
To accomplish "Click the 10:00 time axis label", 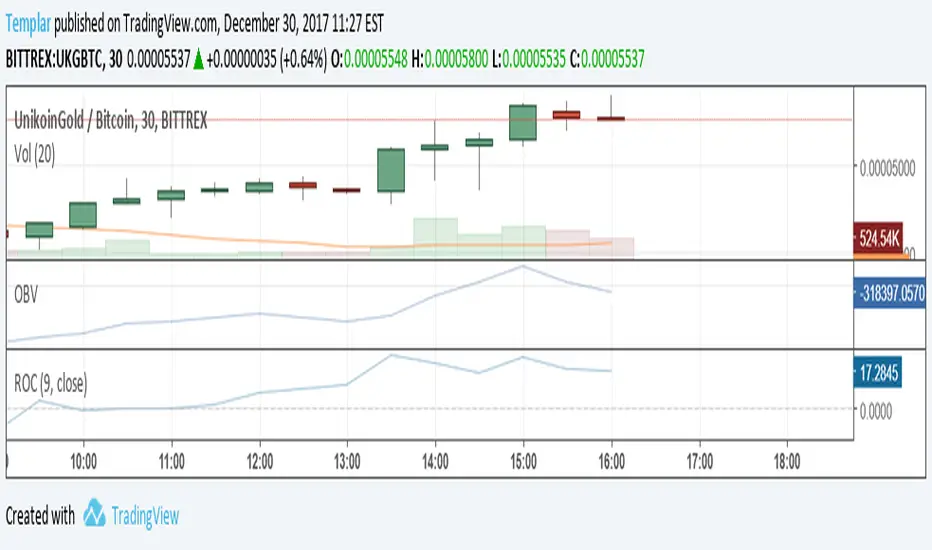I will tap(83, 461).
